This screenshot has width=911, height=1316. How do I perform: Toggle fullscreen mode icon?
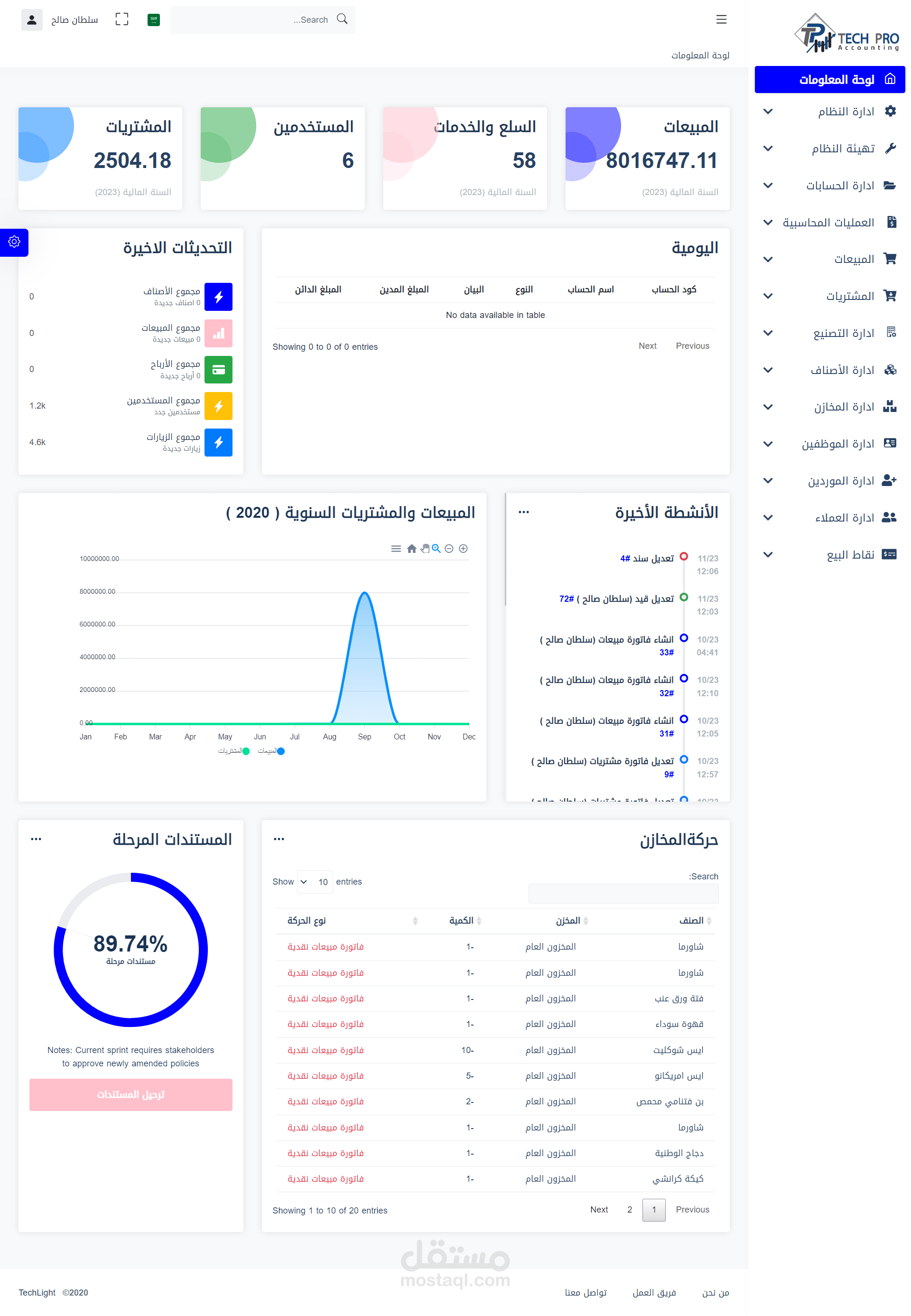point(121,19)
